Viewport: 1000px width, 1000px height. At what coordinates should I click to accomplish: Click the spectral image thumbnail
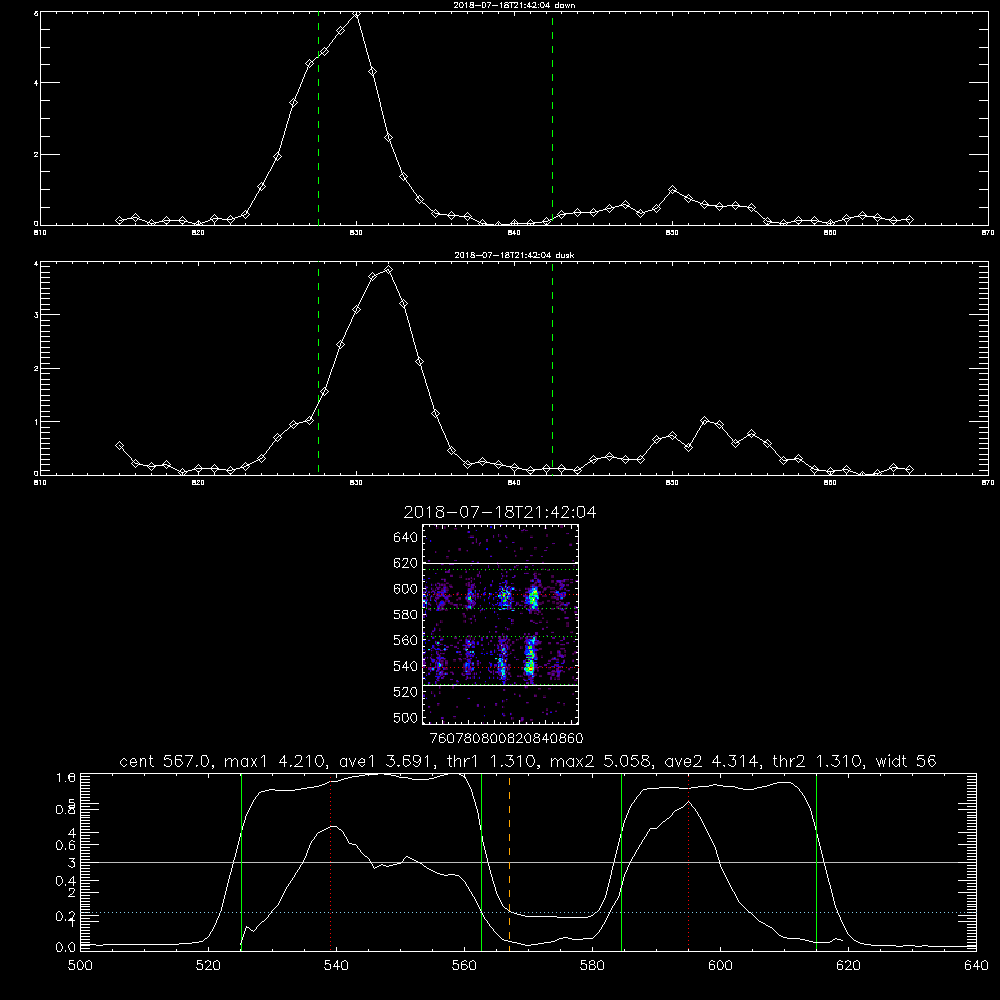[x=501, y=624]
